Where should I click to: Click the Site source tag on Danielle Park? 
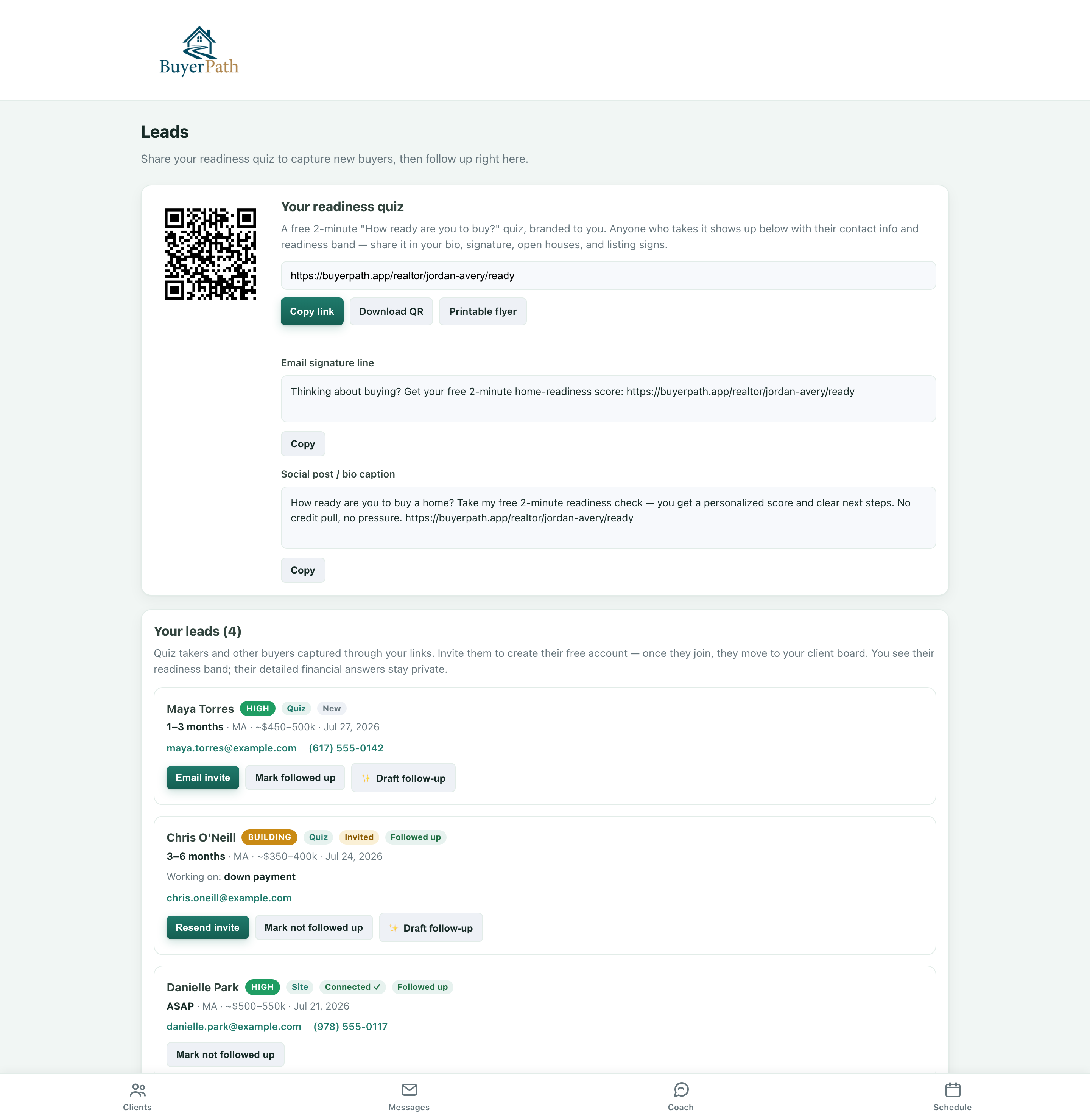pos(300,987)
